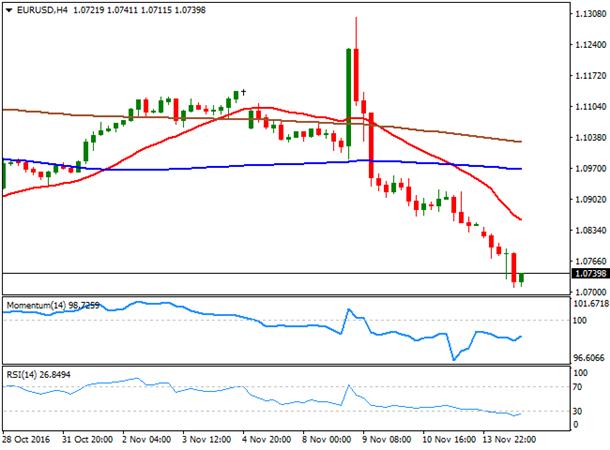Image resolution: width=610 pixels, height=450 pixels.
Task: Click the 1.11720 price axis label
Action: 591,76
